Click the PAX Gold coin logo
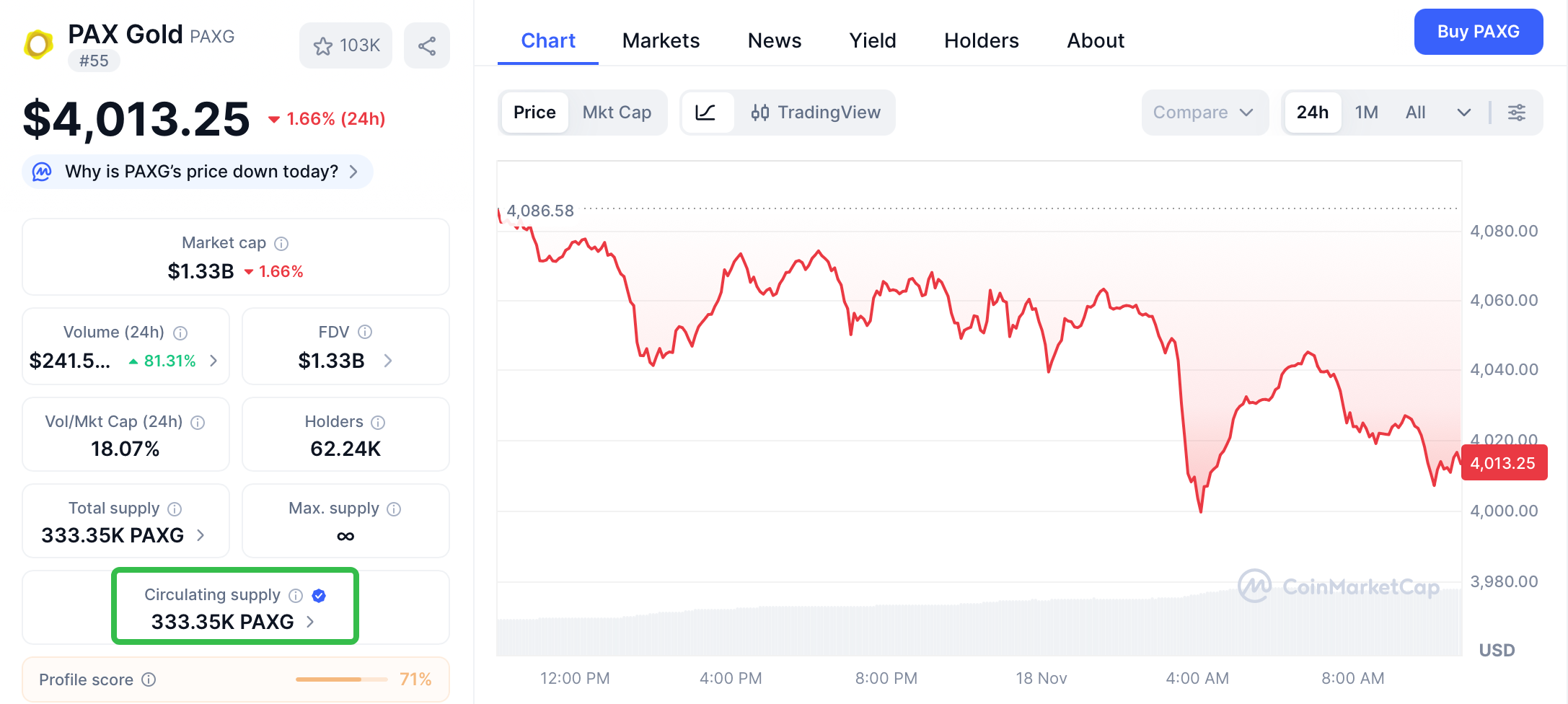This screenshot has height=704, width=1568. 38,43
